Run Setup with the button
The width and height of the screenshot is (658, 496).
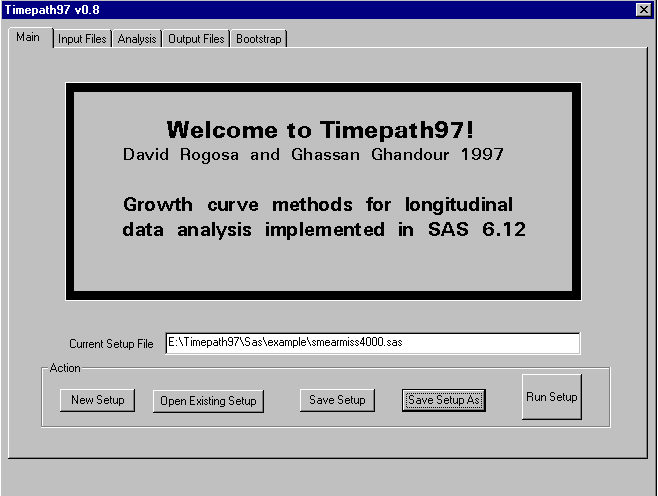[x=551, y=397]
